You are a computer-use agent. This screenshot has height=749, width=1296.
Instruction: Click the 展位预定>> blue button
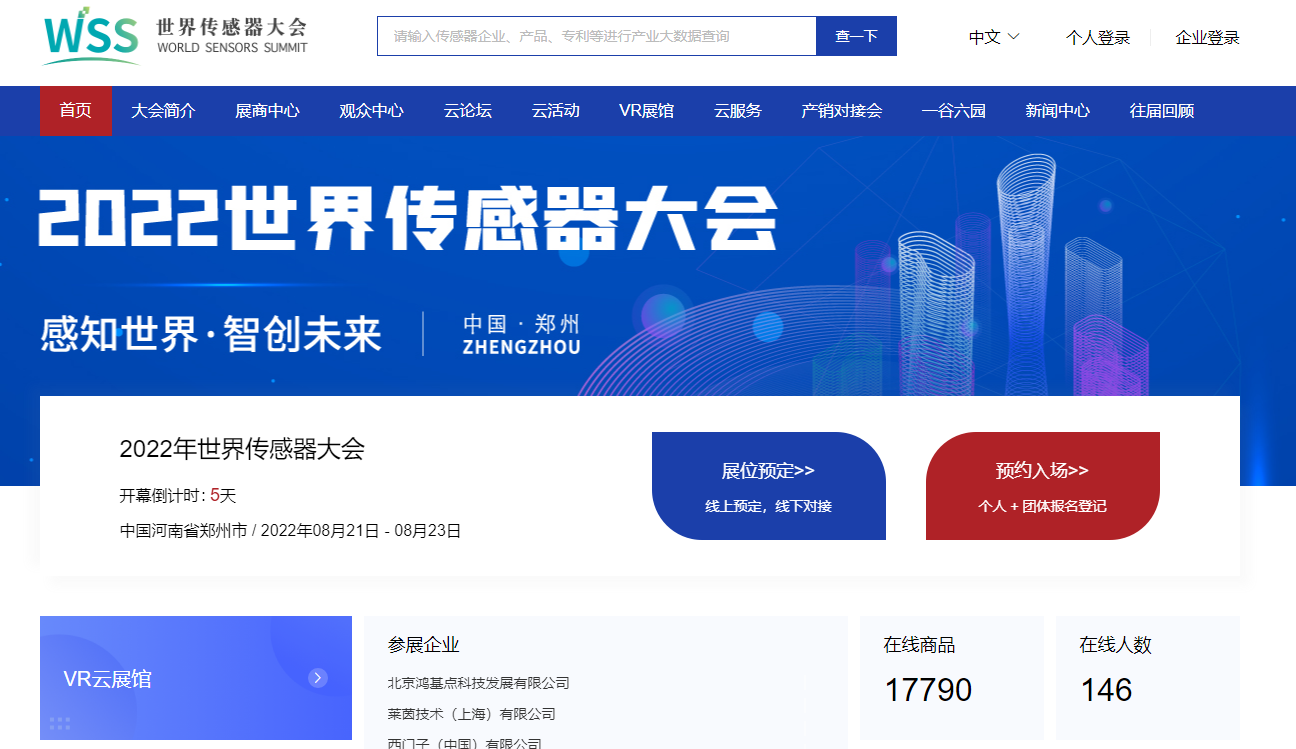coord(769,486)
